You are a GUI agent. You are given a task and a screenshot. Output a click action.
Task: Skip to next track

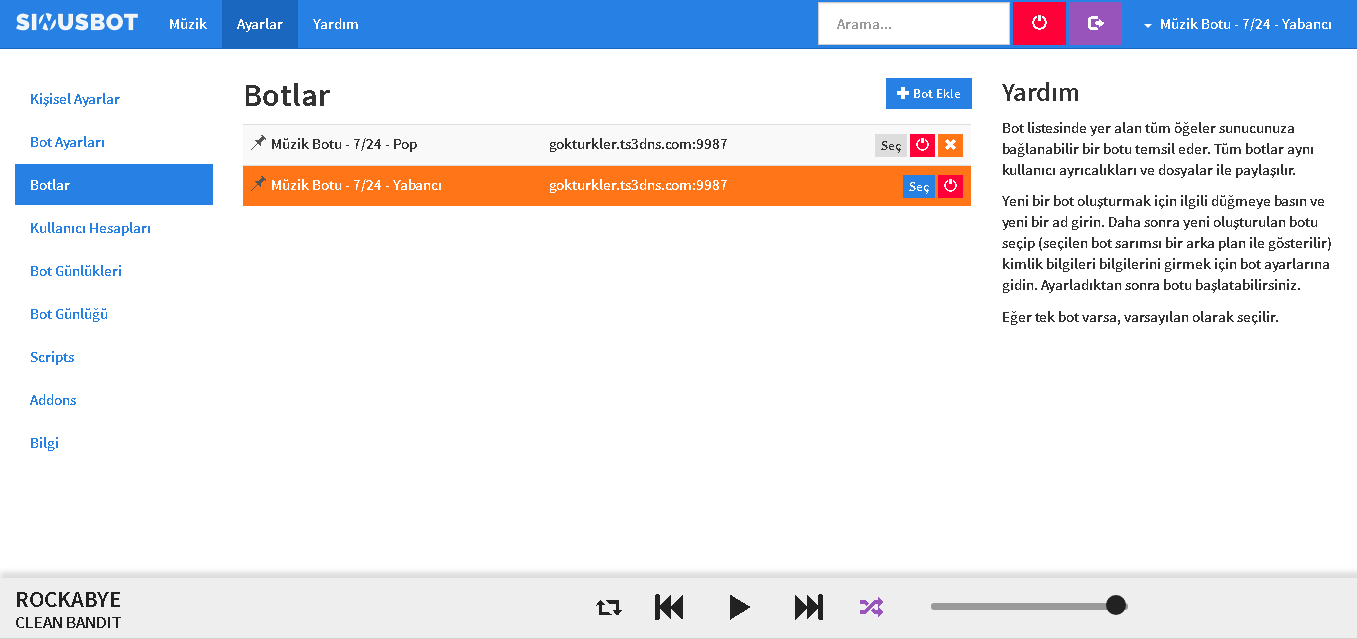point(809,607)
